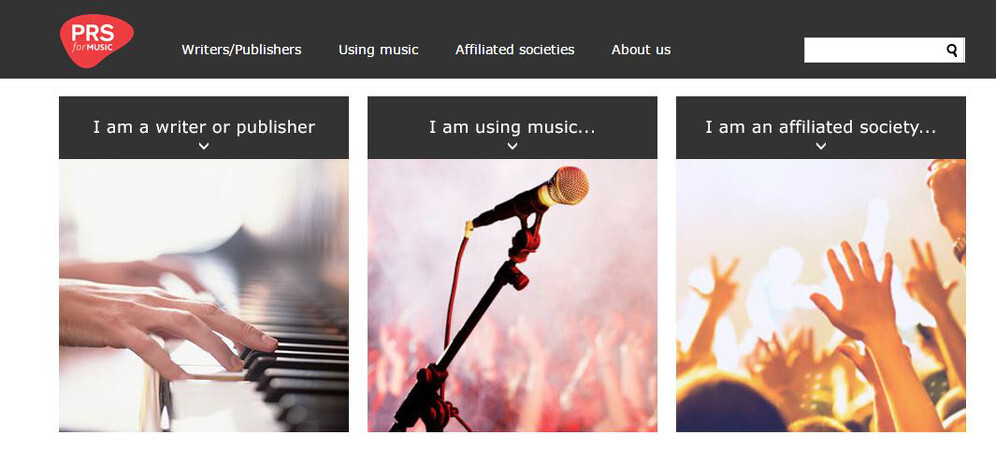Open the red concert microphone photo tile
The height and width of the screenshot is (450, 996).
(512, 295)
